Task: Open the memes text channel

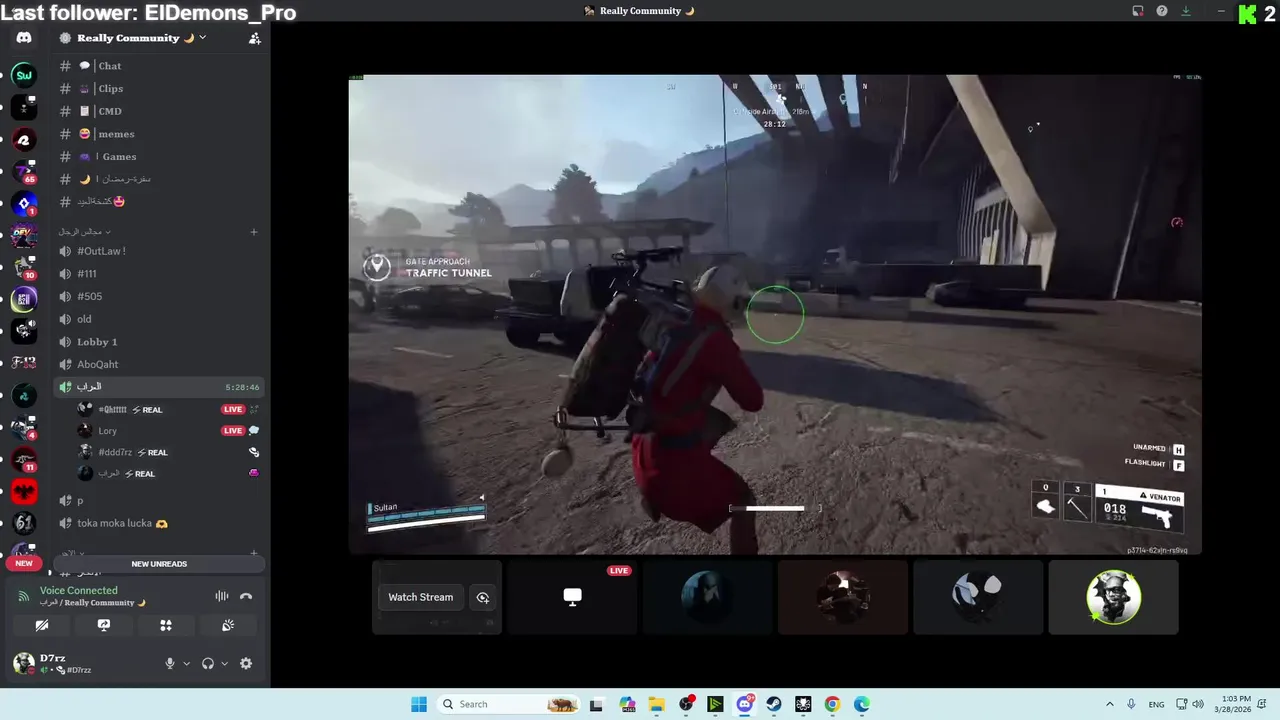Action: [160, 134]
